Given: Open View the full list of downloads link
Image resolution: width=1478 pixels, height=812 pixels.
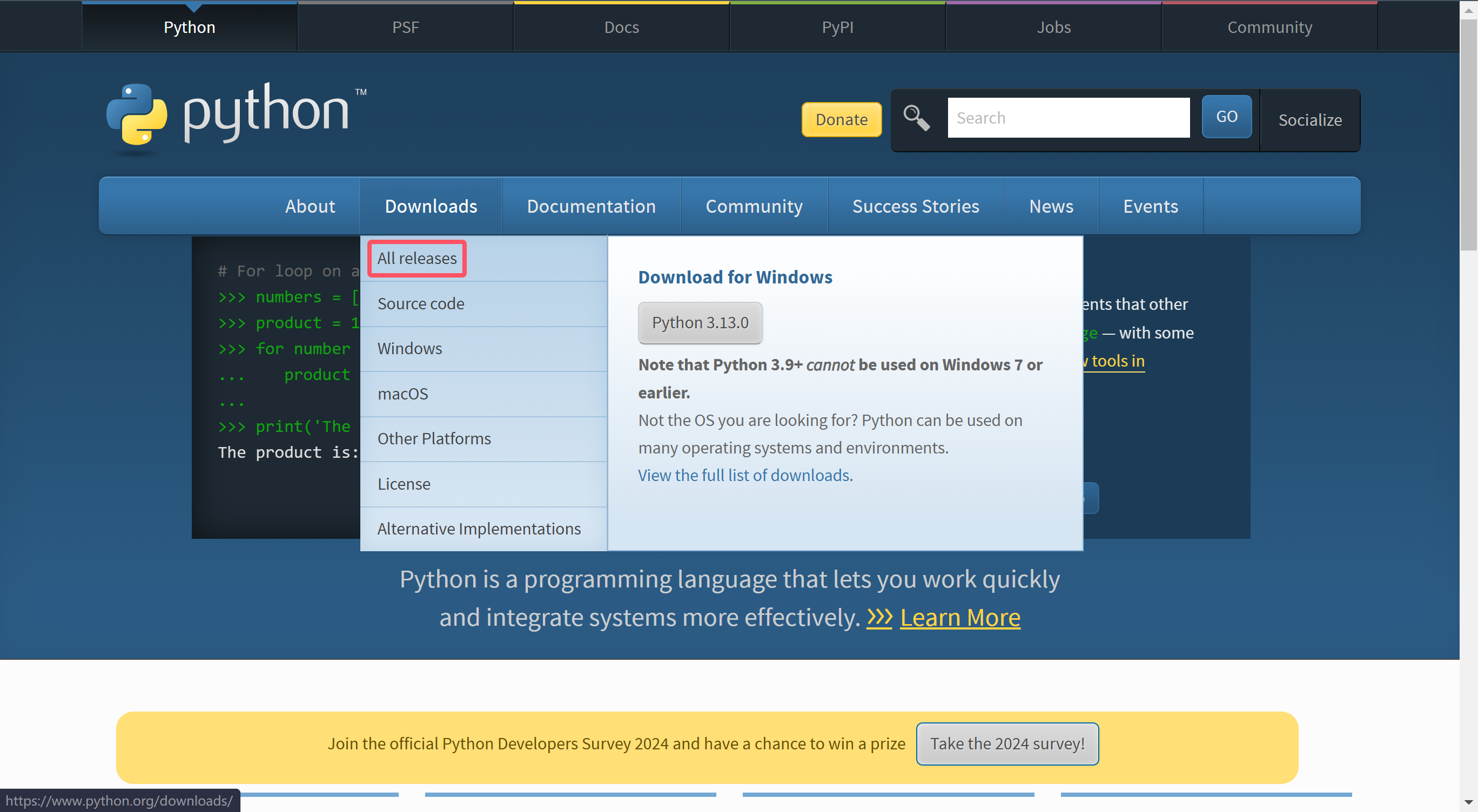Looking at the screenshot, I should (743, 475).
